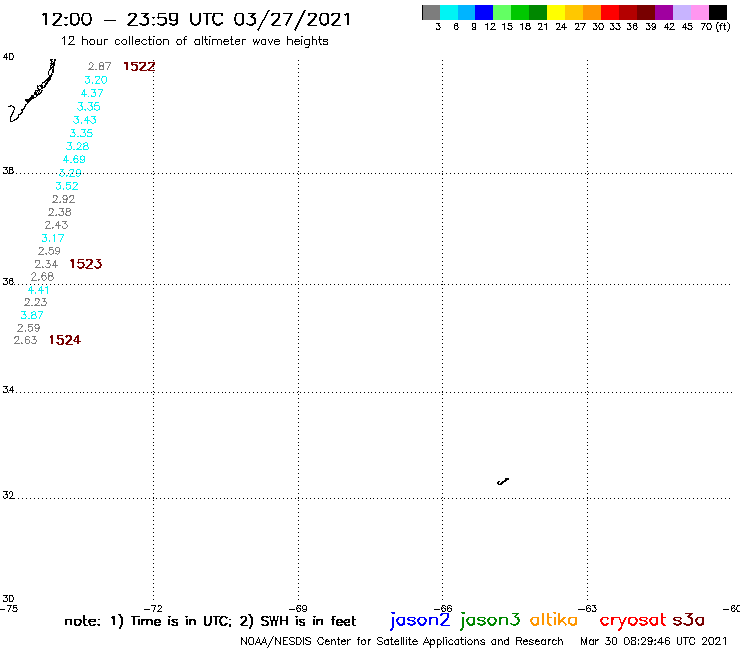The height and width of the screenshot is (650, 740).
Task: Click the cryosat legend label
Action: click(633, 620)
